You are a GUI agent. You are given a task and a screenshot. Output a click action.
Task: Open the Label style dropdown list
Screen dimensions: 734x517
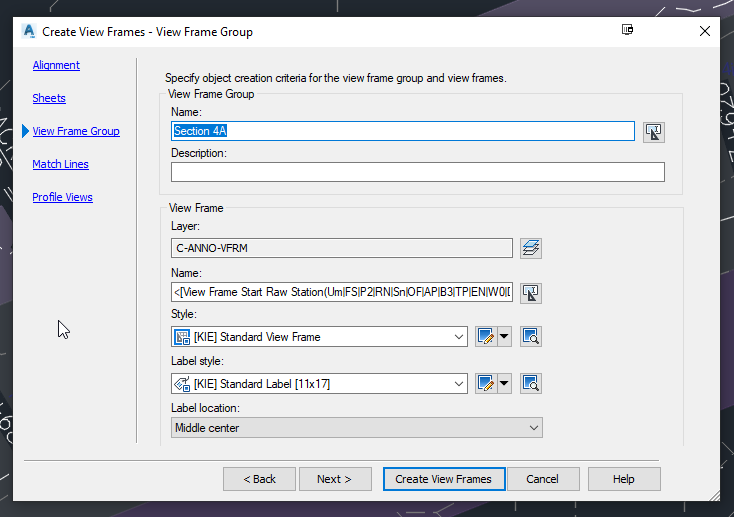point(459,384)
